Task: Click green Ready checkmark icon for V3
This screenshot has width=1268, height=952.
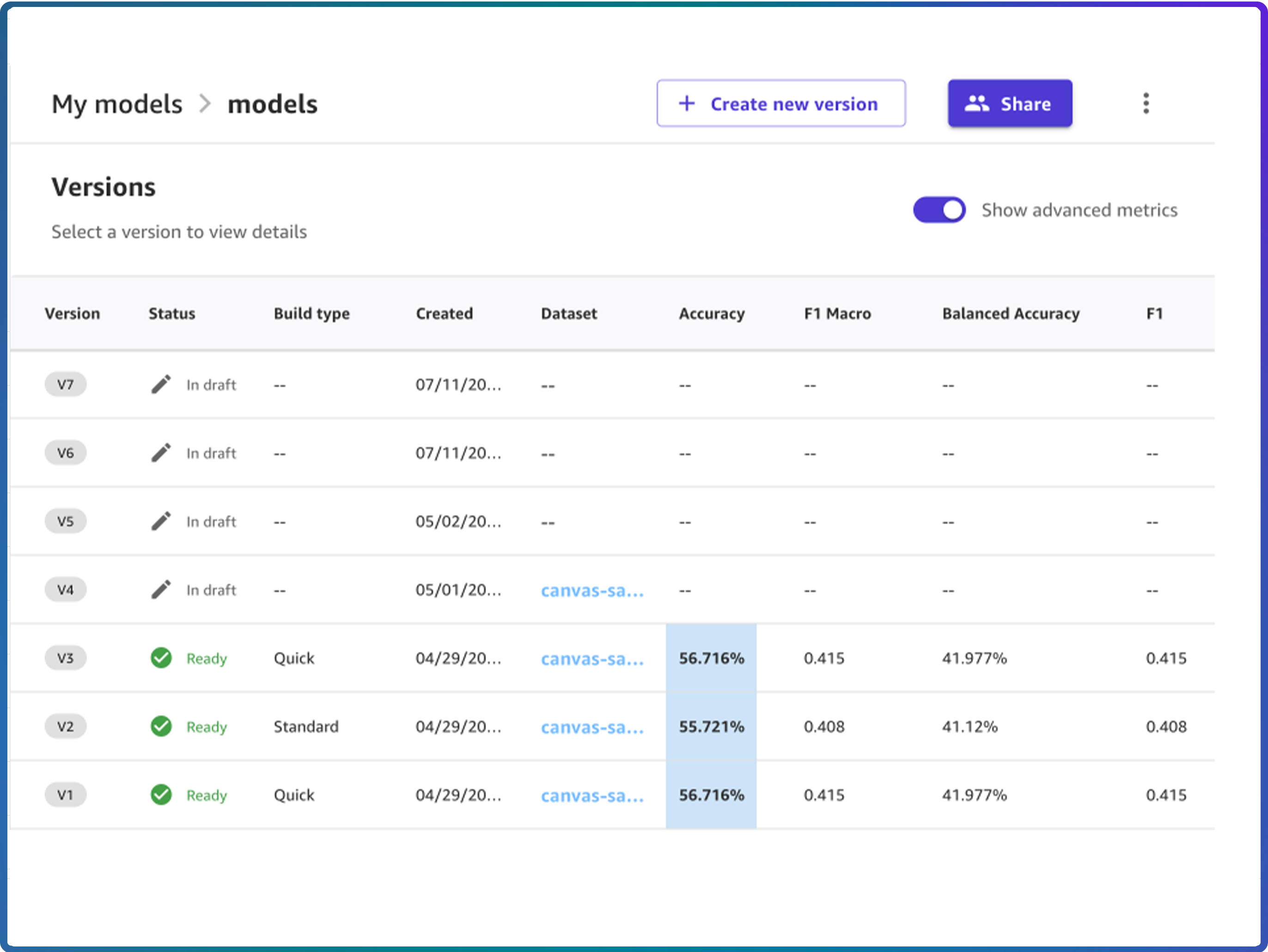Action: coord(161,658)
